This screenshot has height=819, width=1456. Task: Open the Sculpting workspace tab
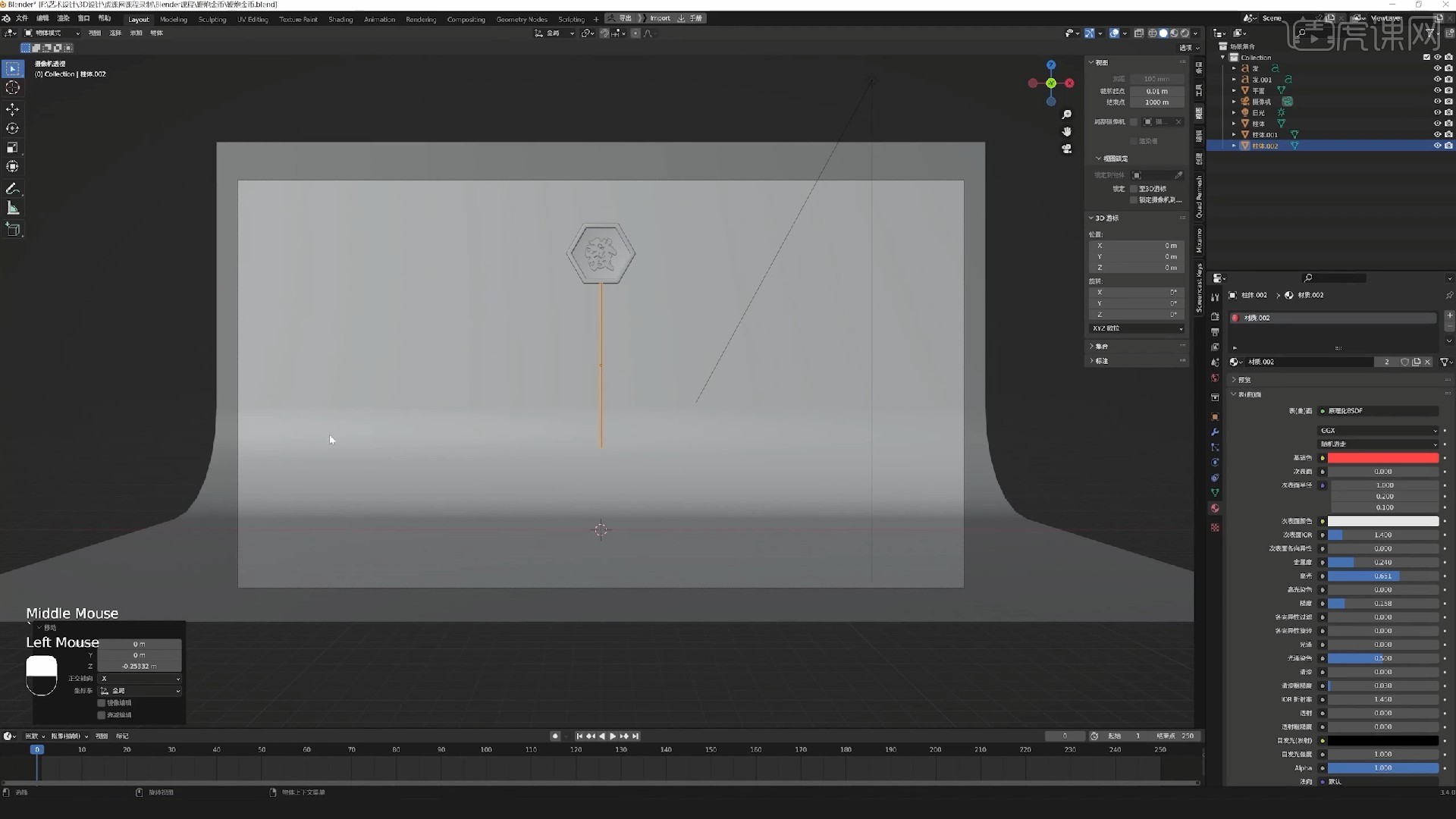click(x=212, y=19)
